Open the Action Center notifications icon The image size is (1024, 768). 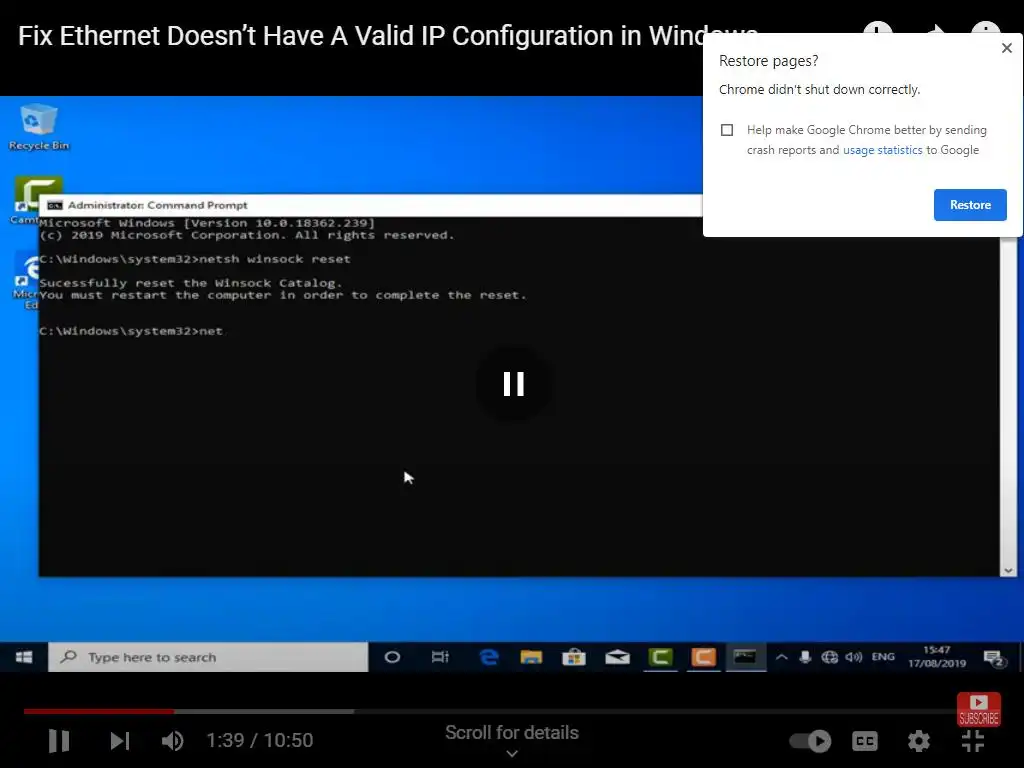(994, 658)
